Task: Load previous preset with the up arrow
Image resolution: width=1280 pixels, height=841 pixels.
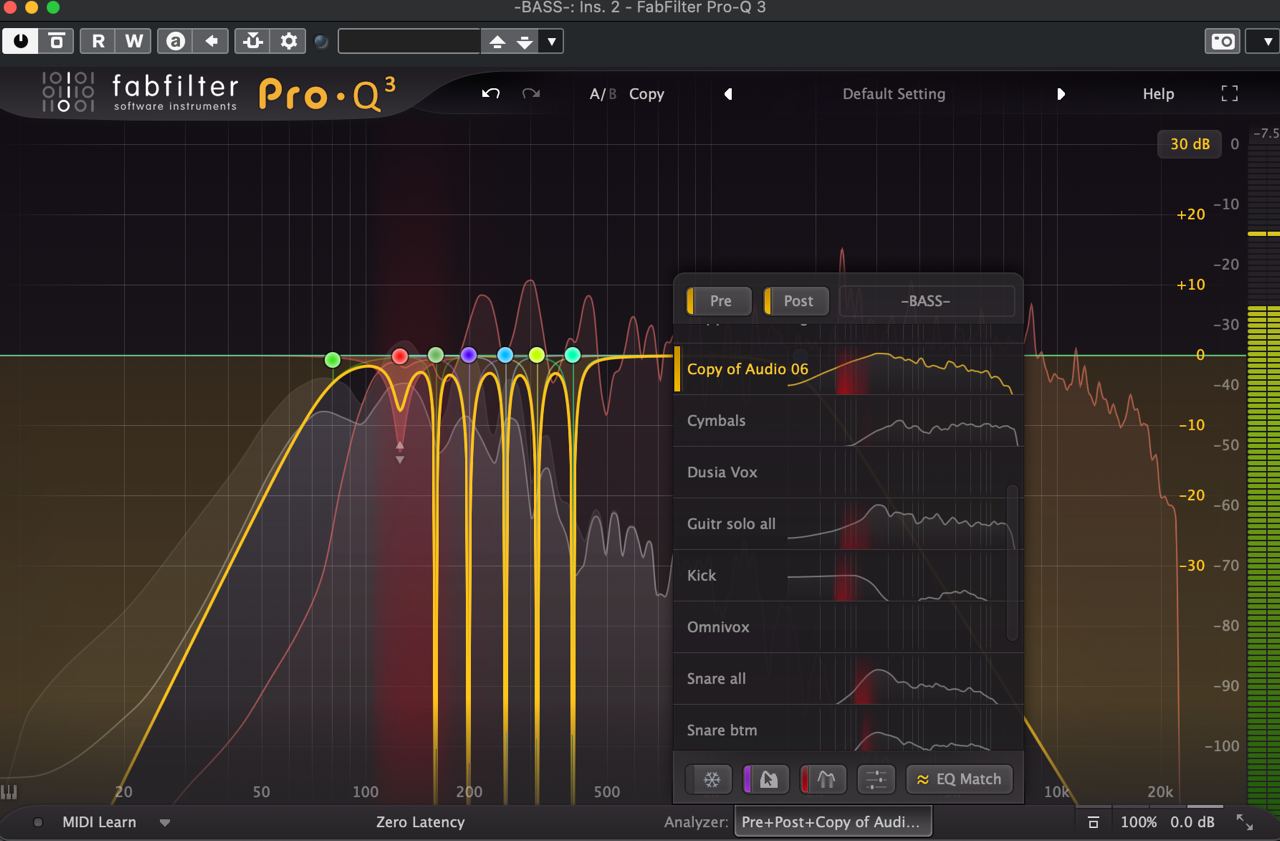Action: click(x=497, y=42)
